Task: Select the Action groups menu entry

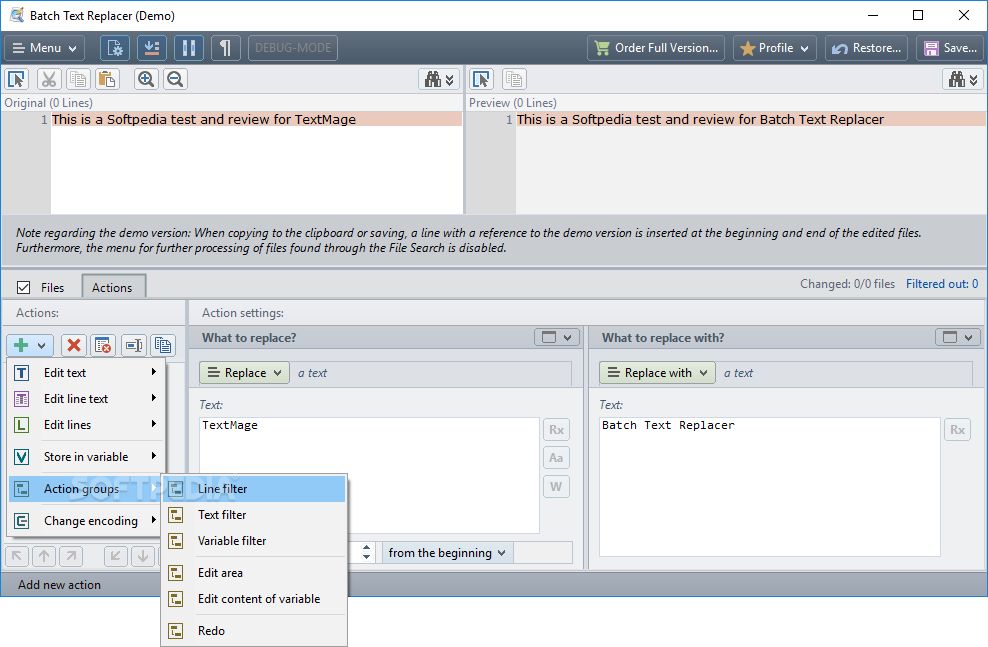Action: pos(86,489)
